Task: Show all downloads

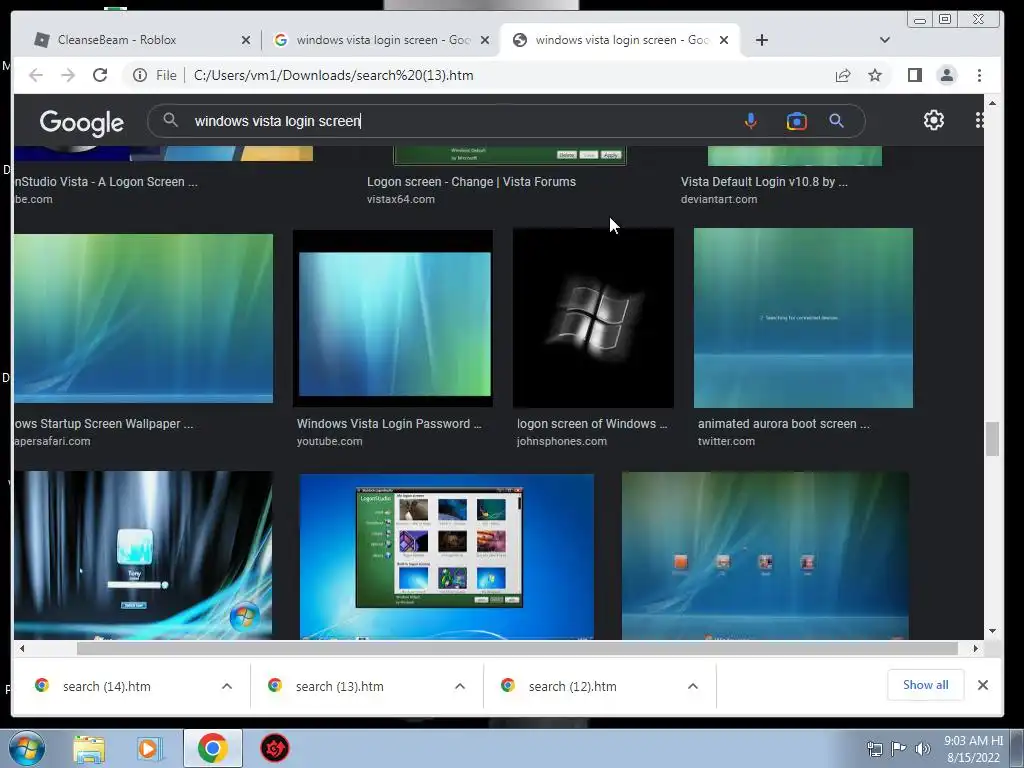Action: [925, 685]
